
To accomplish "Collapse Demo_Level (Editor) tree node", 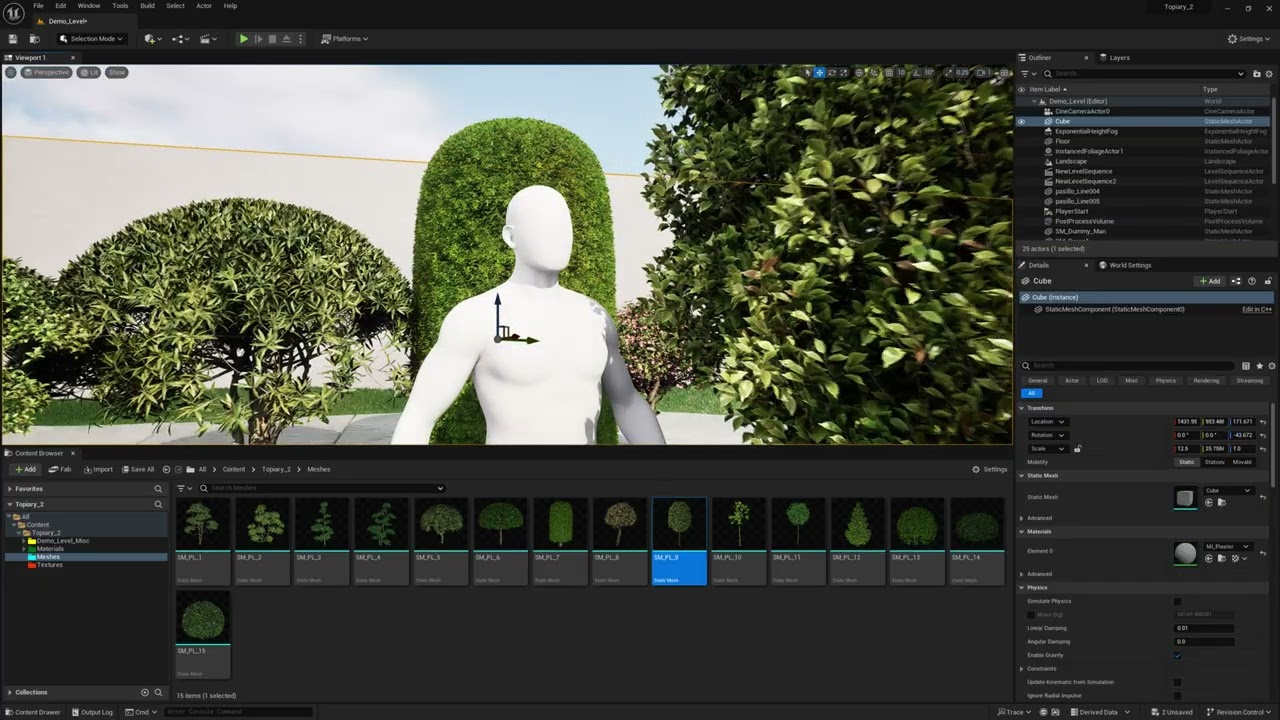I will point(1034,101).
